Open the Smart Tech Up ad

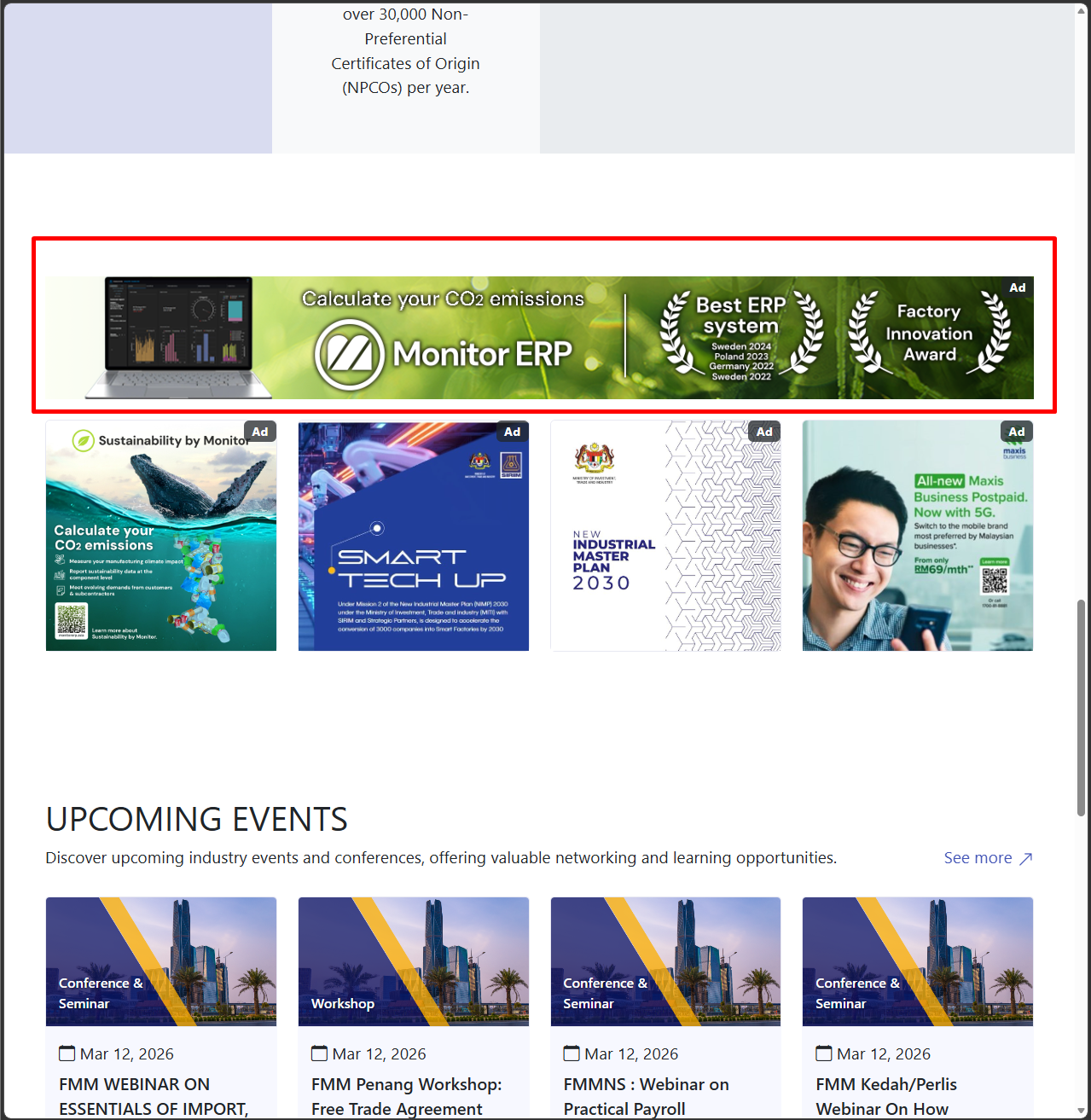[x=414, y=536]
